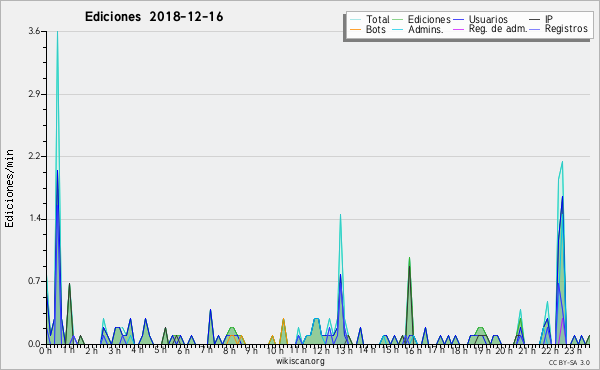Click the wikiscan.org label below the chart

[x=300, y=361]
